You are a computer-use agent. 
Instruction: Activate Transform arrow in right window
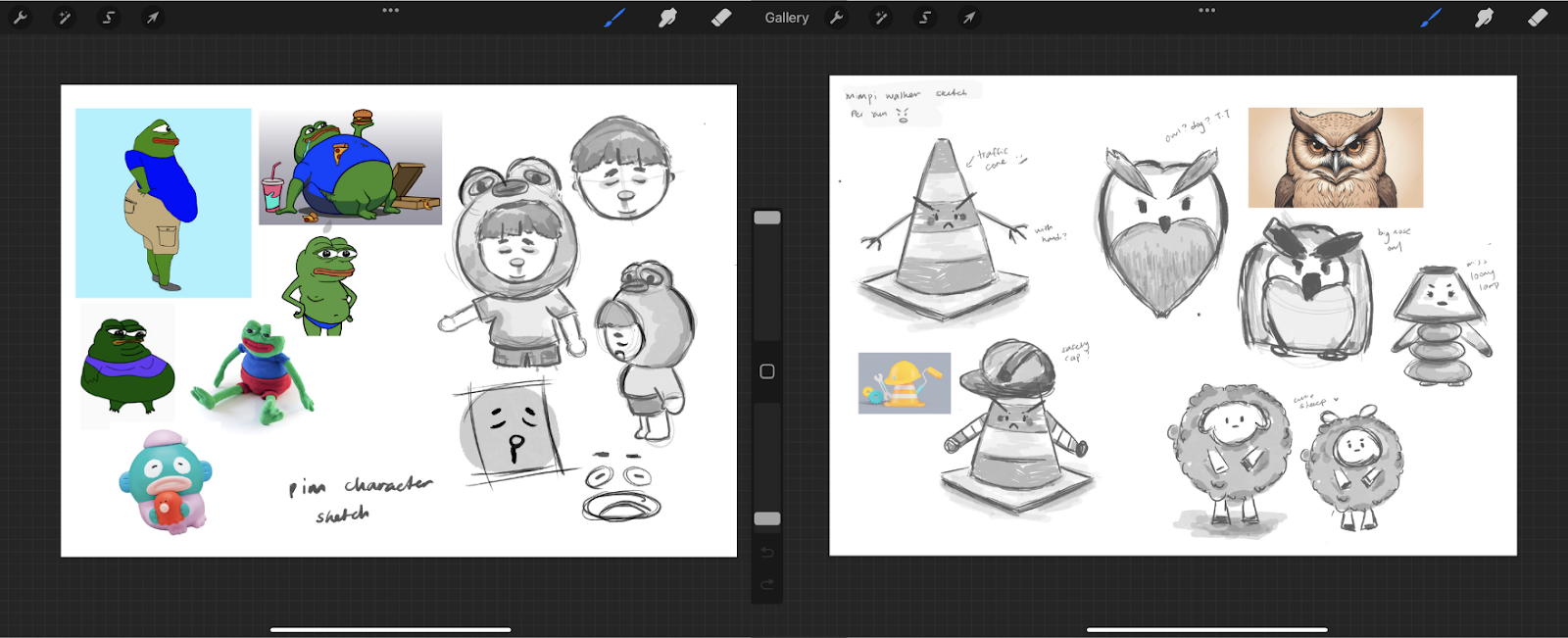click(969, 18)
